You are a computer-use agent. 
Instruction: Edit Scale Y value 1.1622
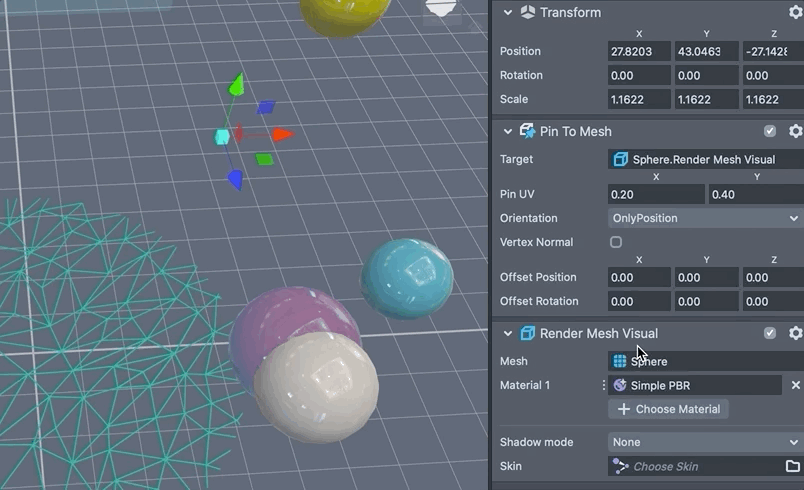[707, 99]
